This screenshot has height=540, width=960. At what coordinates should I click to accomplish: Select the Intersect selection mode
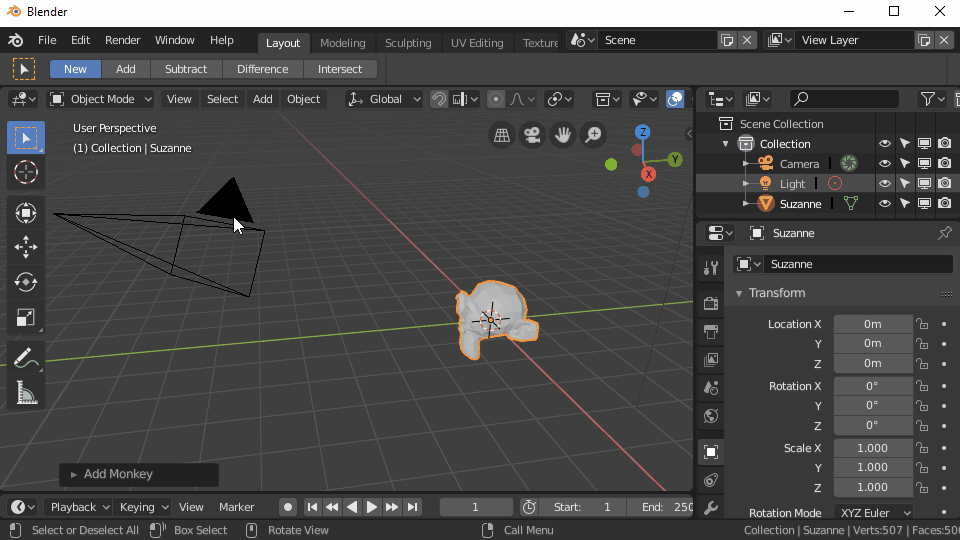coord(340,69)
